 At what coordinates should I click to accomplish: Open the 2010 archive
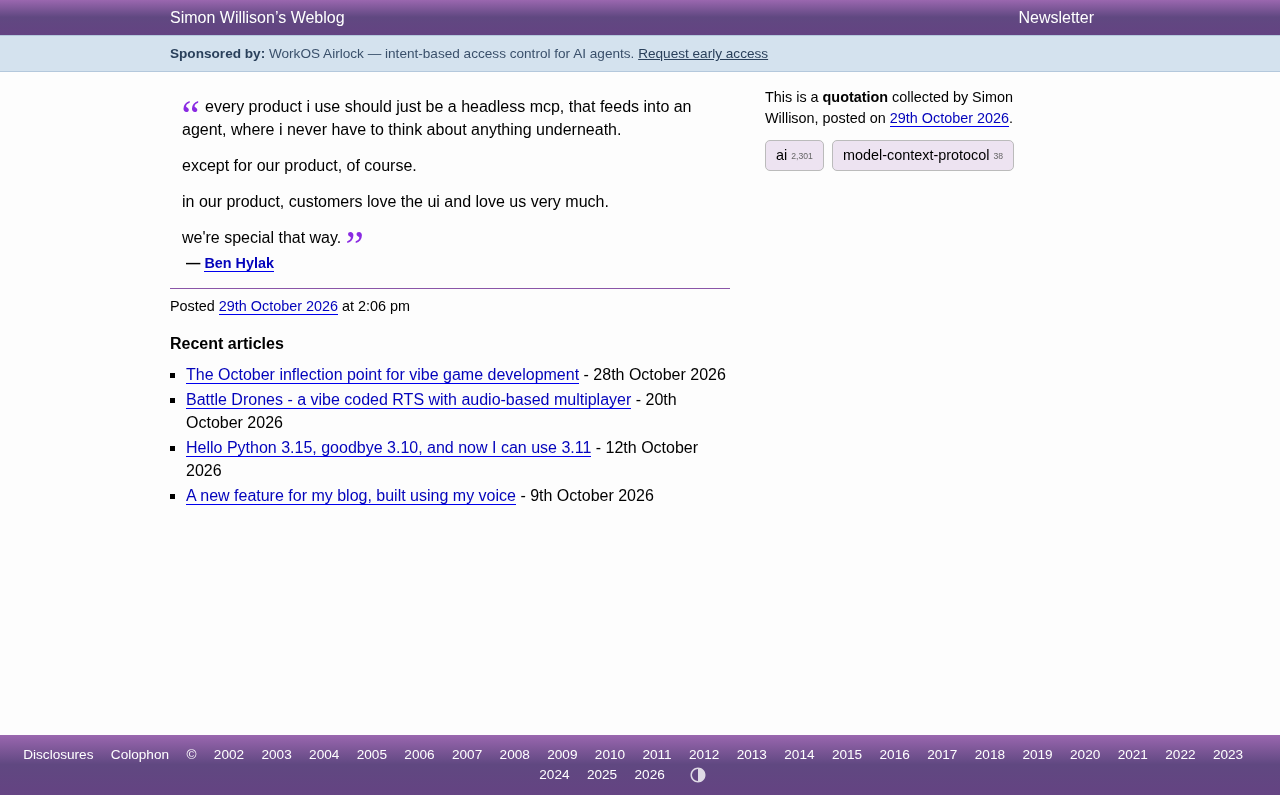click(610, 755)
